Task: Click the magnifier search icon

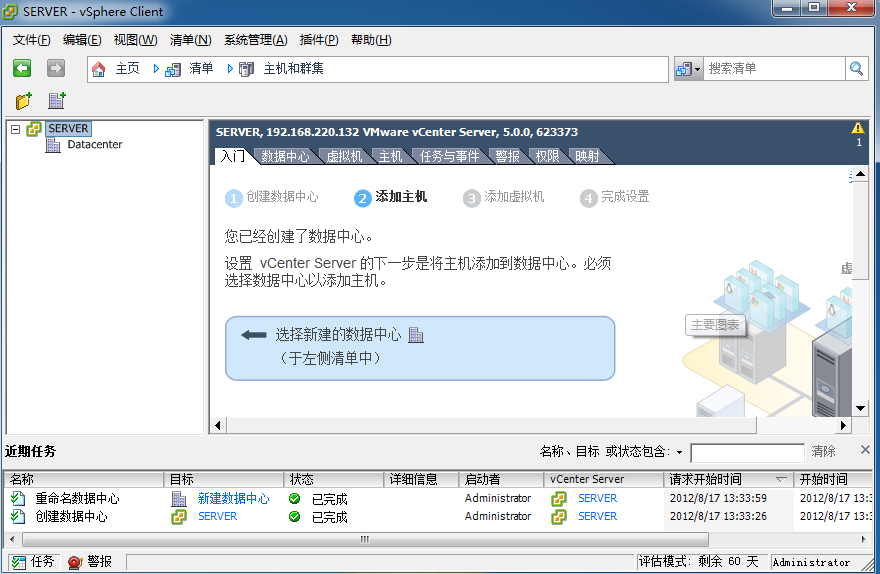Action: tap(856, 68)
